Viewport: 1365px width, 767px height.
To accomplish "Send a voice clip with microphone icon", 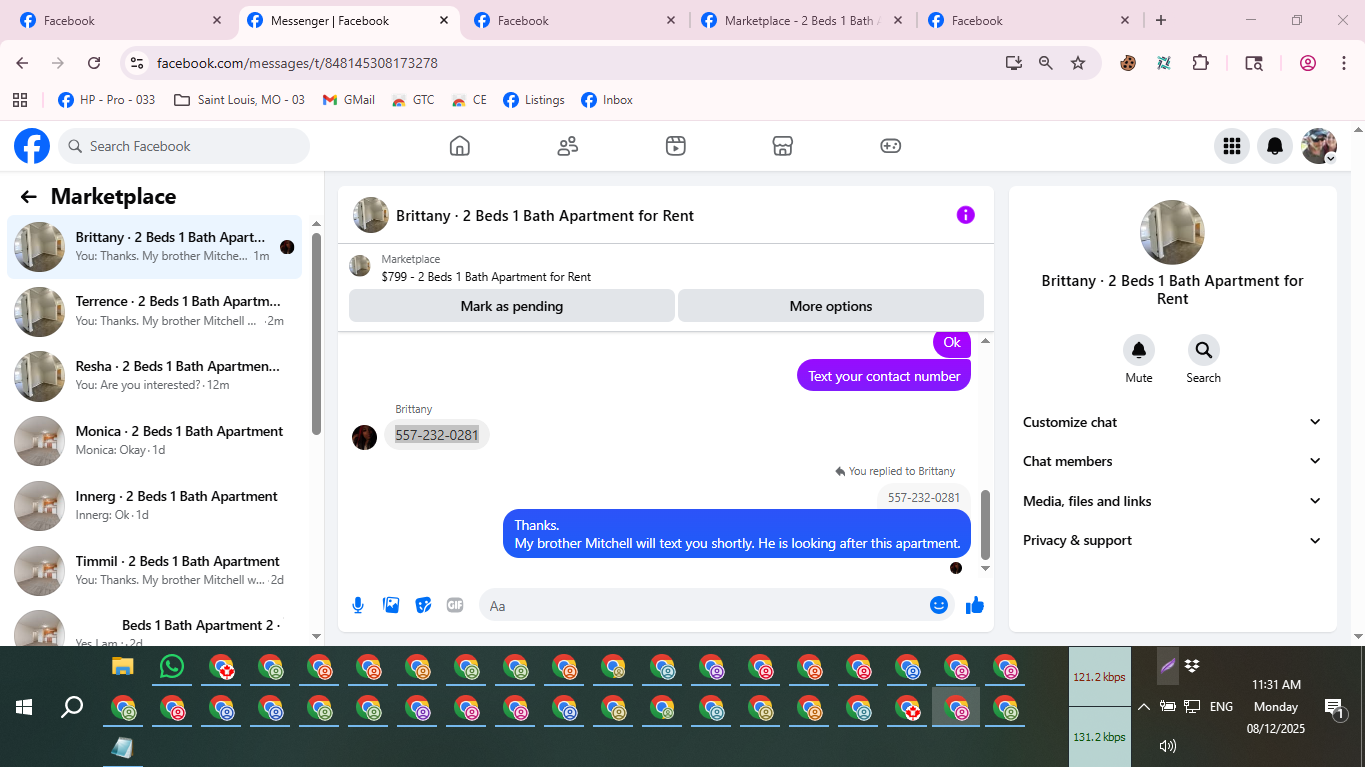I will point(358,605).
